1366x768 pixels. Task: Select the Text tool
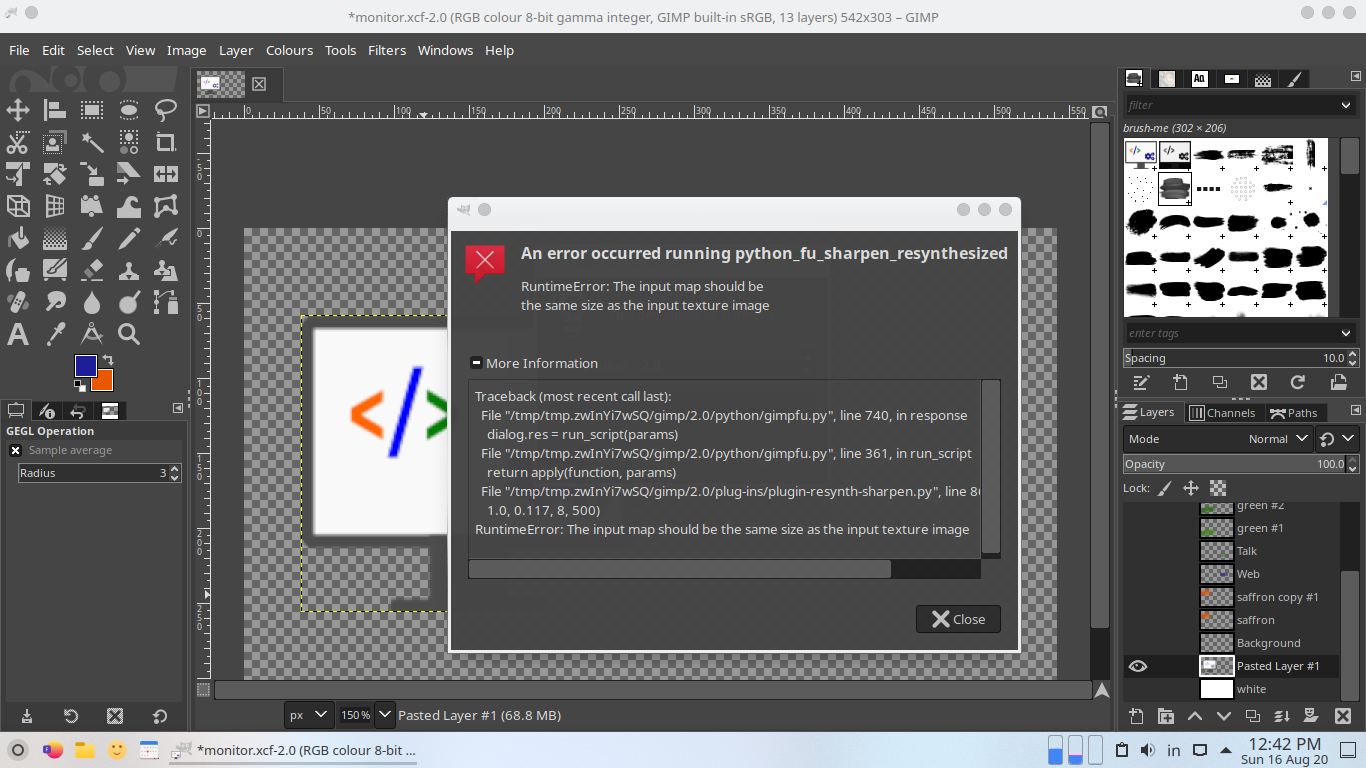(18, 334)
